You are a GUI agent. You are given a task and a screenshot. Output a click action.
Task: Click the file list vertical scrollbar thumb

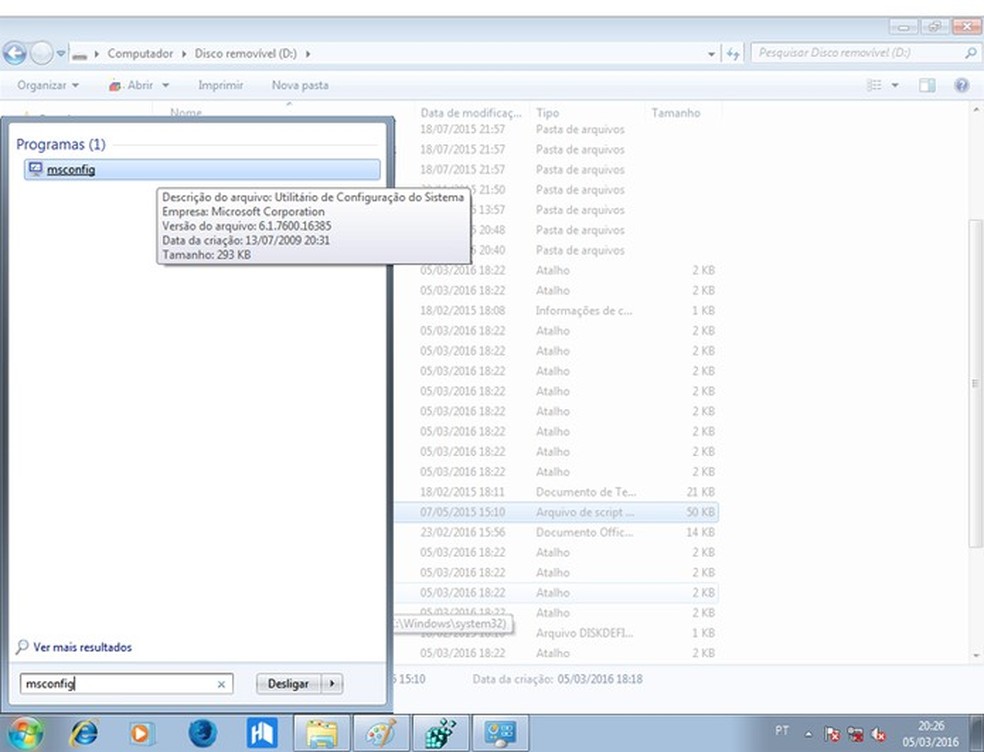click(976, 383)
